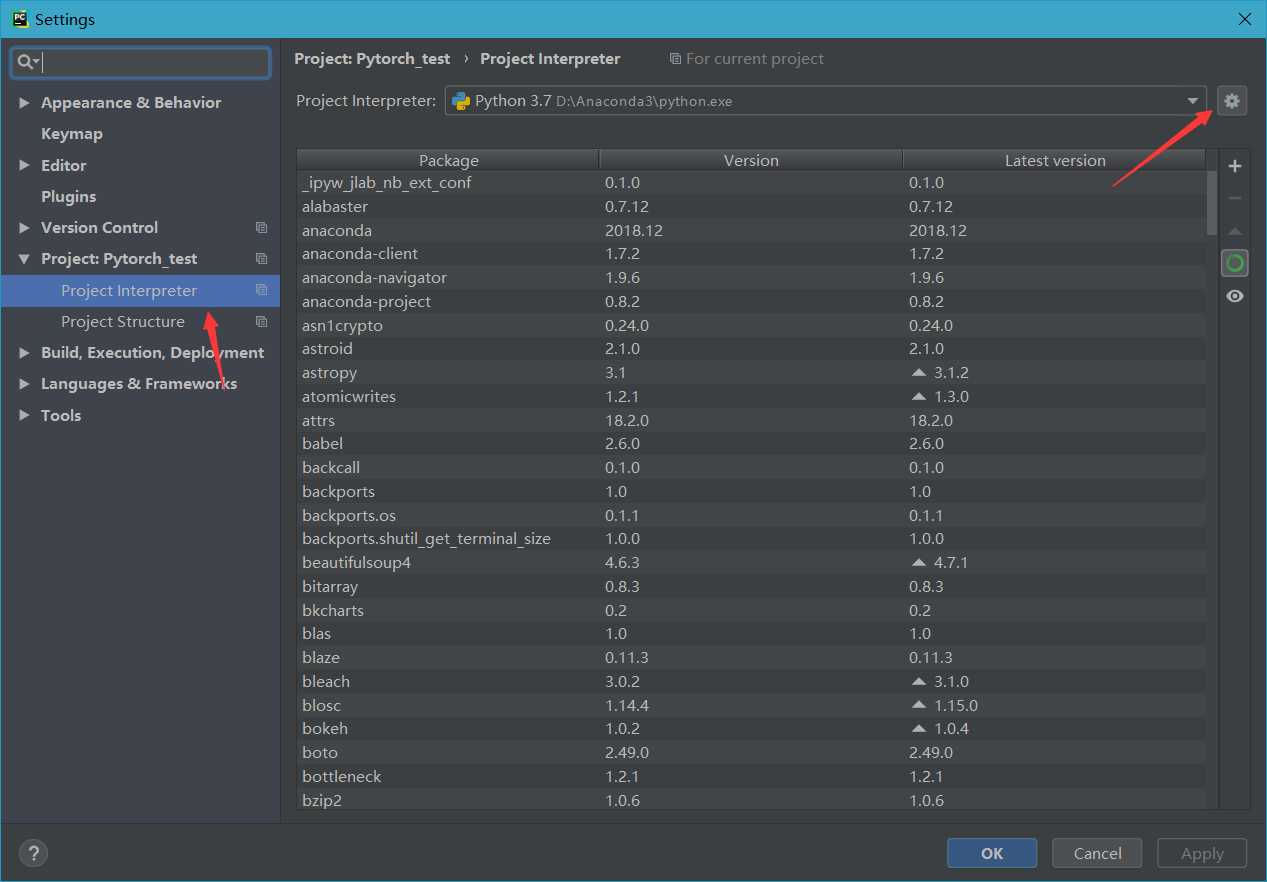Select the boto package row
This screenshot has height=882, width=1267.
click(x=751, y=752)
